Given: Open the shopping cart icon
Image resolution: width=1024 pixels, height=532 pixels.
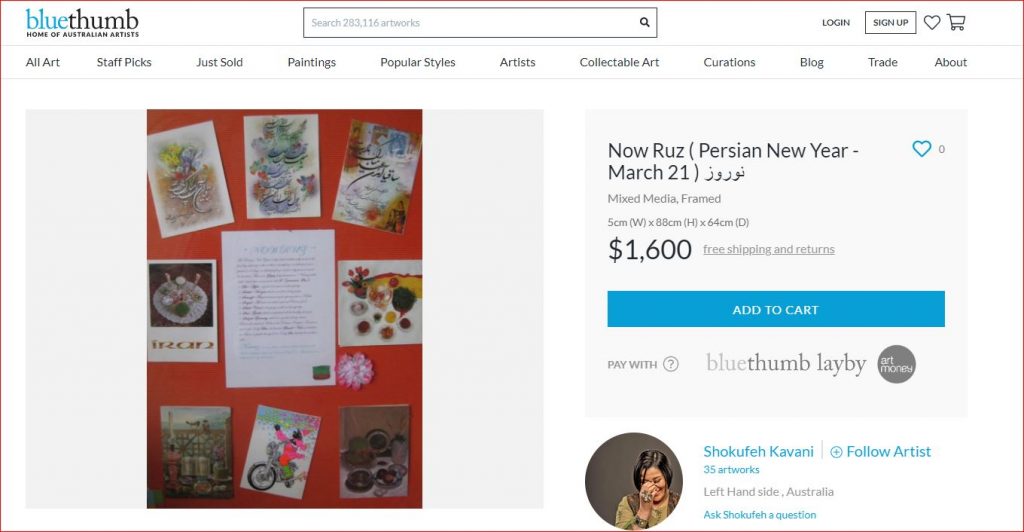Looking at the screenshot, I should click(x=956, y=22).
